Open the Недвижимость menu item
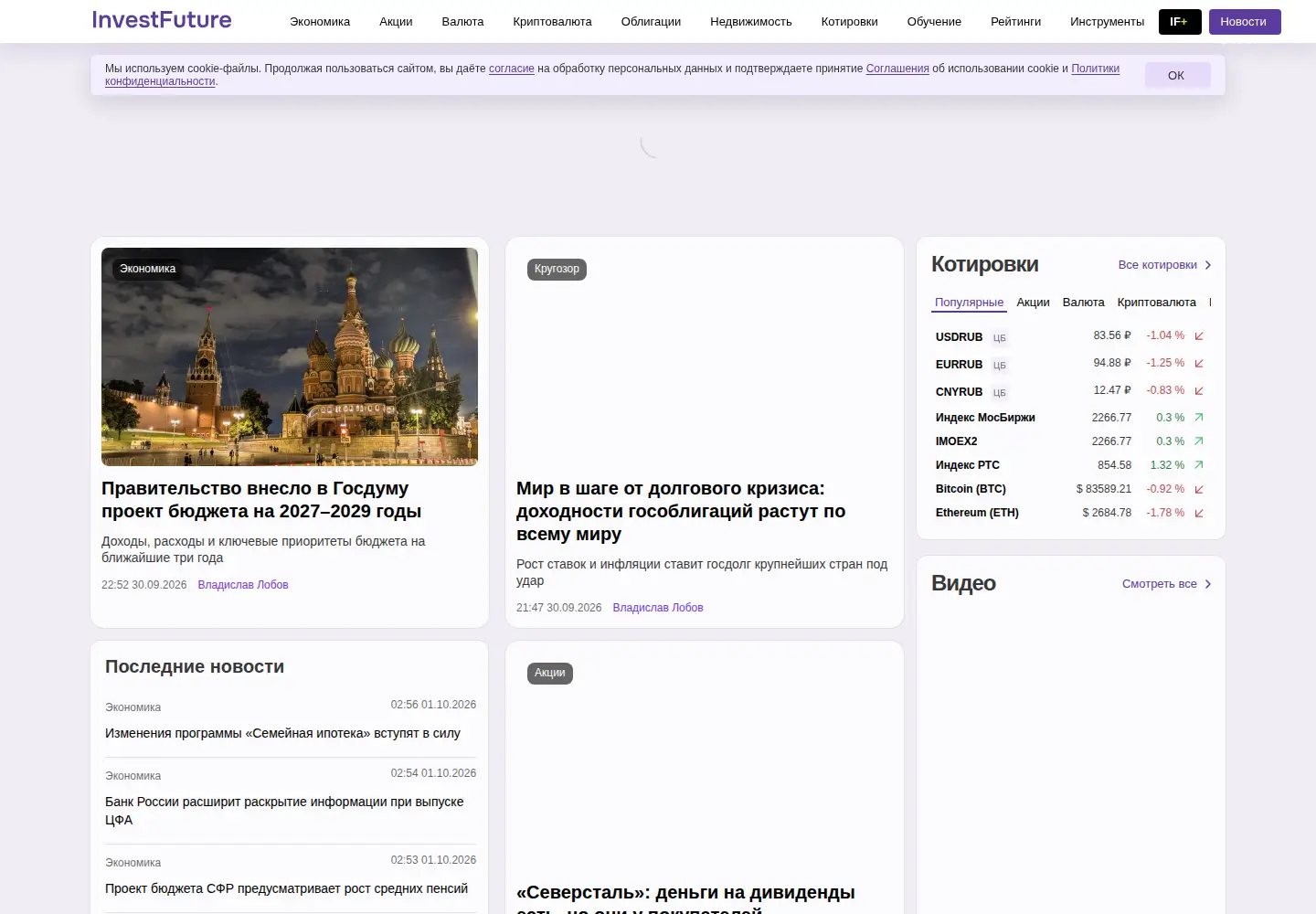The width and height of the screenshot is (1316, 914). (x=751, y=22)
